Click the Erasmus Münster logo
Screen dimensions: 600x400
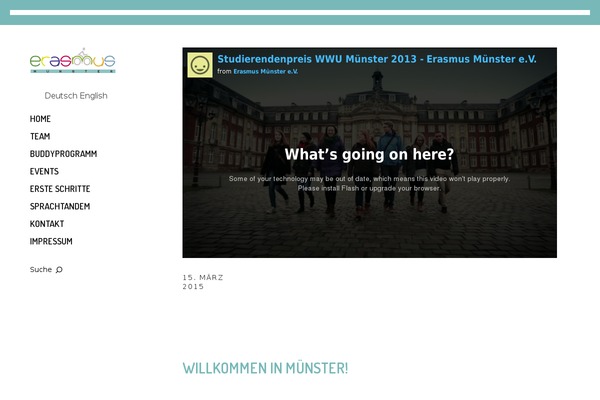72,61
